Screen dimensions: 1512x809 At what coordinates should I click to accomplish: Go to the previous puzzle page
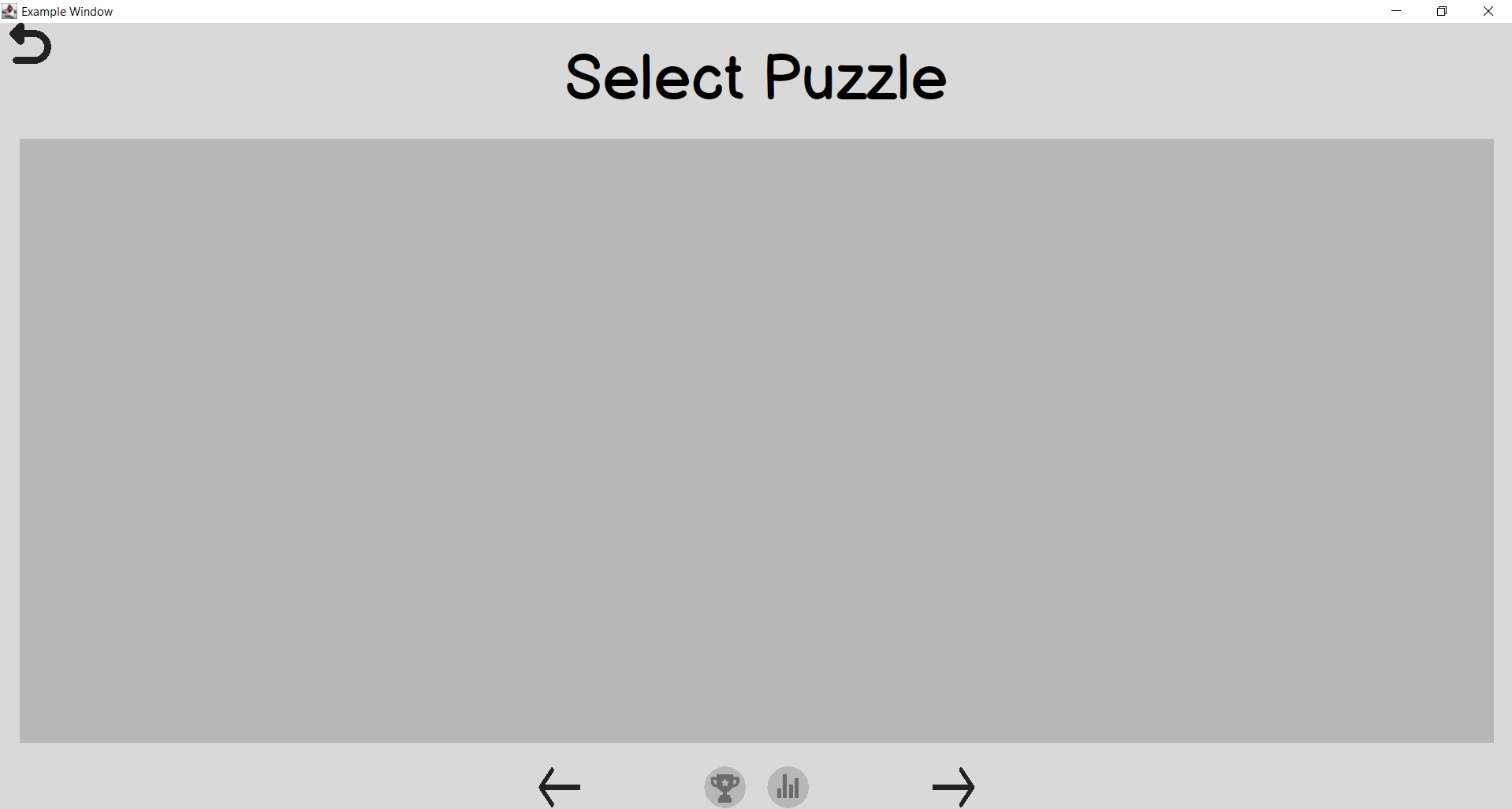[559, 786]
